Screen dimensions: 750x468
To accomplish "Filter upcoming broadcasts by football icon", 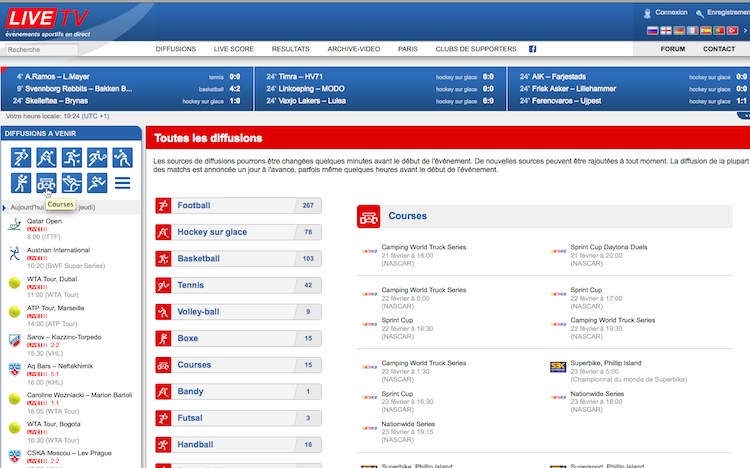I will pos(21,157).
